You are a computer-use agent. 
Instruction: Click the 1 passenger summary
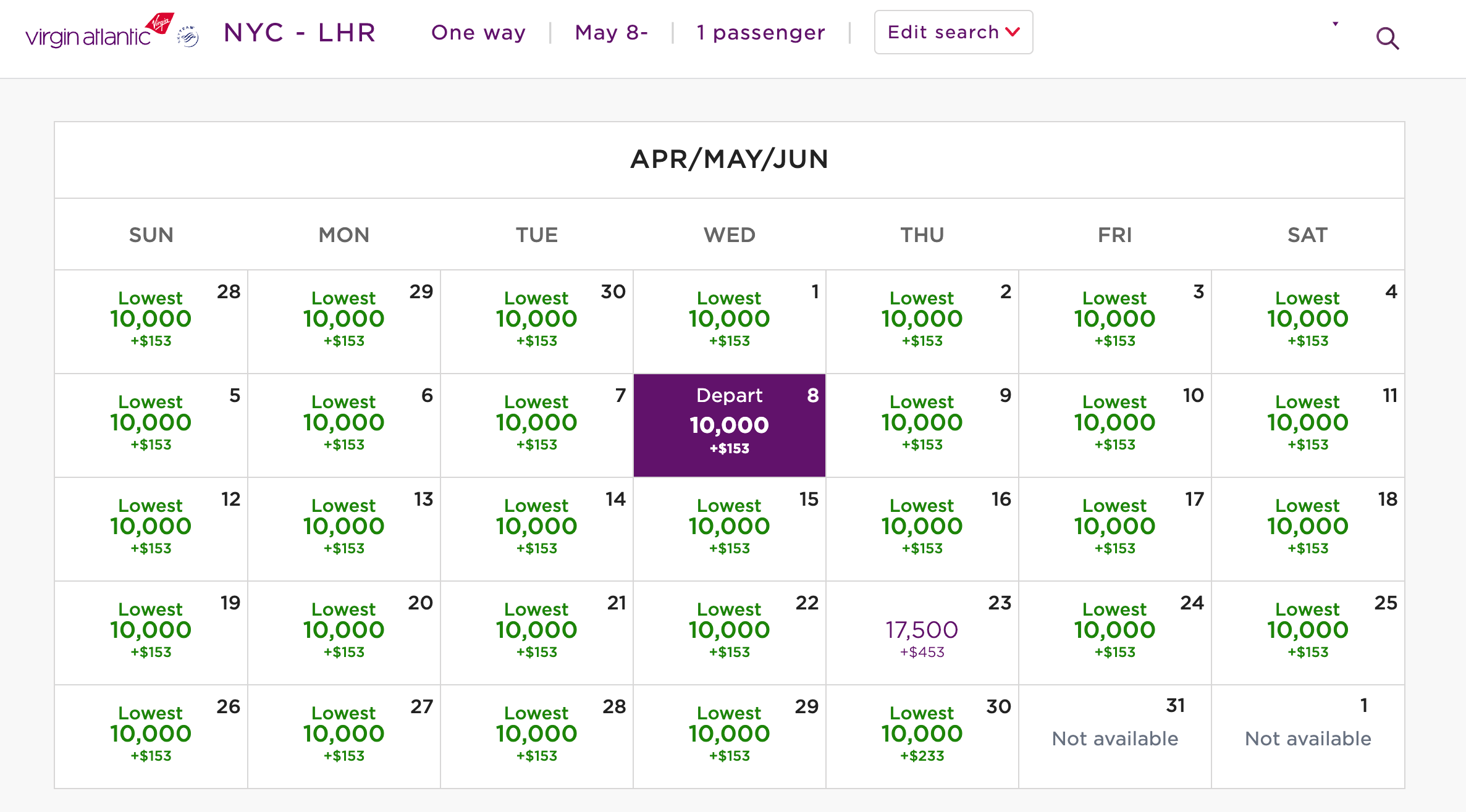[x=760, y=33]
